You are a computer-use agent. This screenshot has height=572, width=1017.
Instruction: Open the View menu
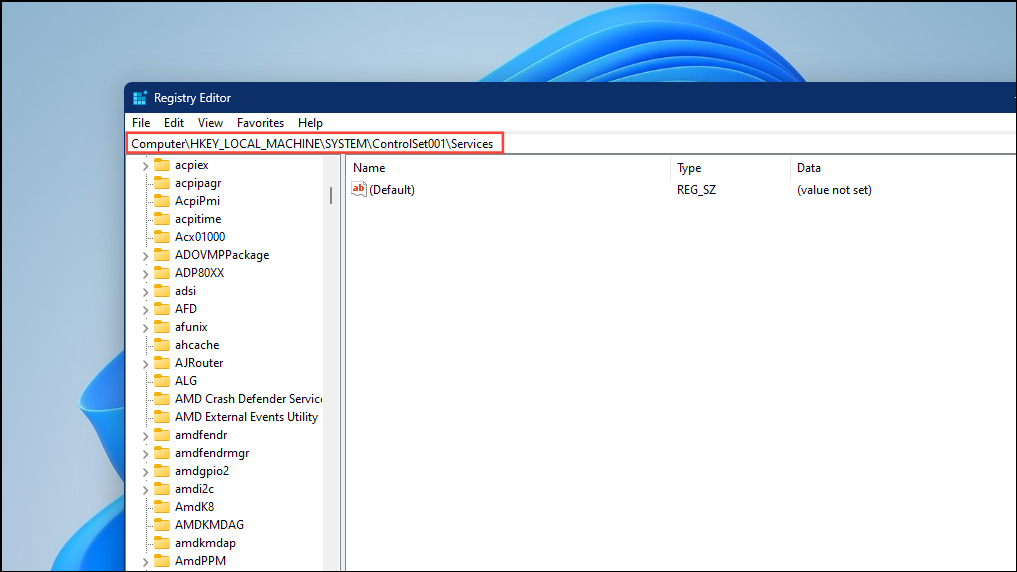coord(210,123)
